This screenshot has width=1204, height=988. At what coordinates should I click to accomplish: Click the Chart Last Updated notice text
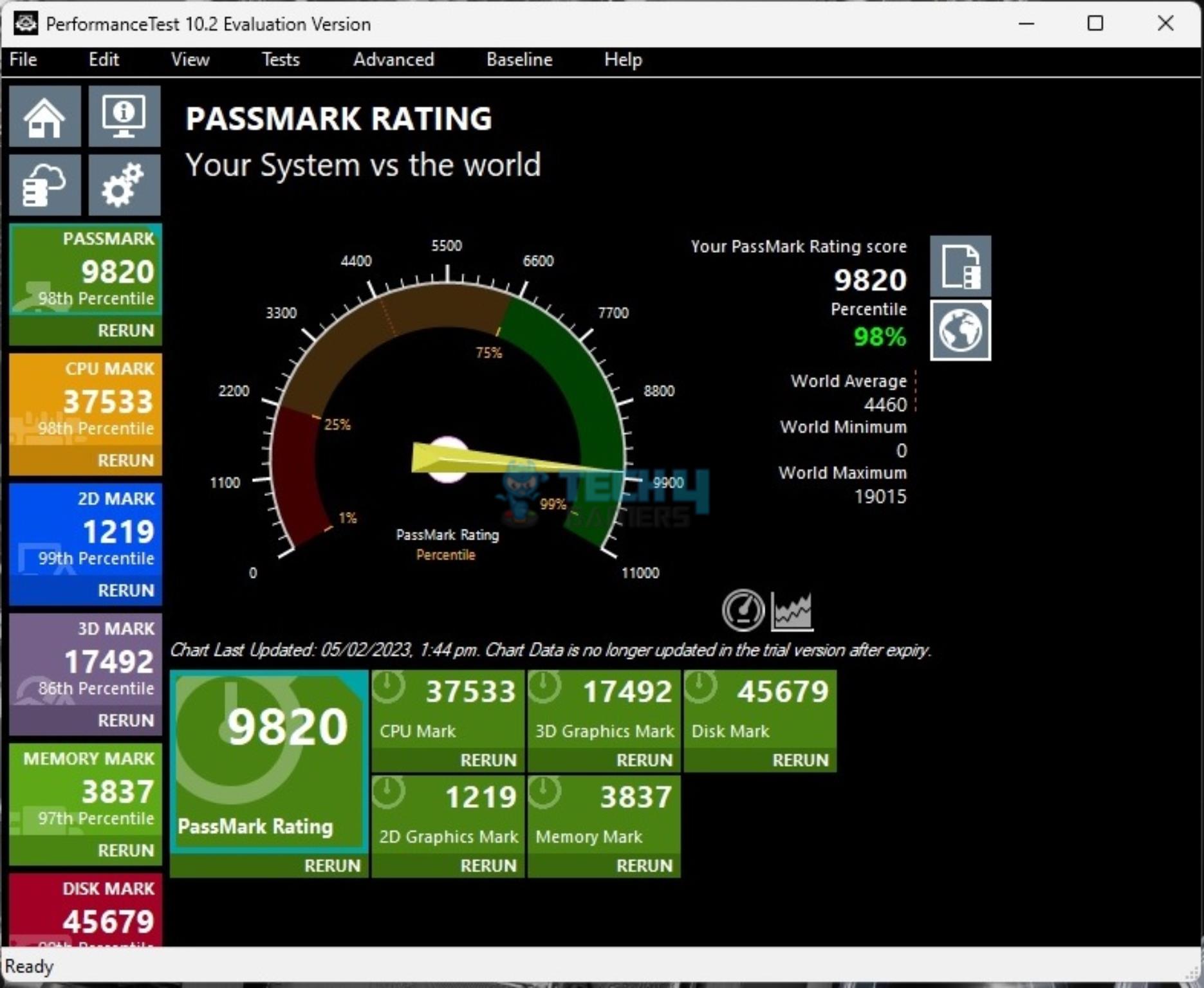[x=551, y=650]
